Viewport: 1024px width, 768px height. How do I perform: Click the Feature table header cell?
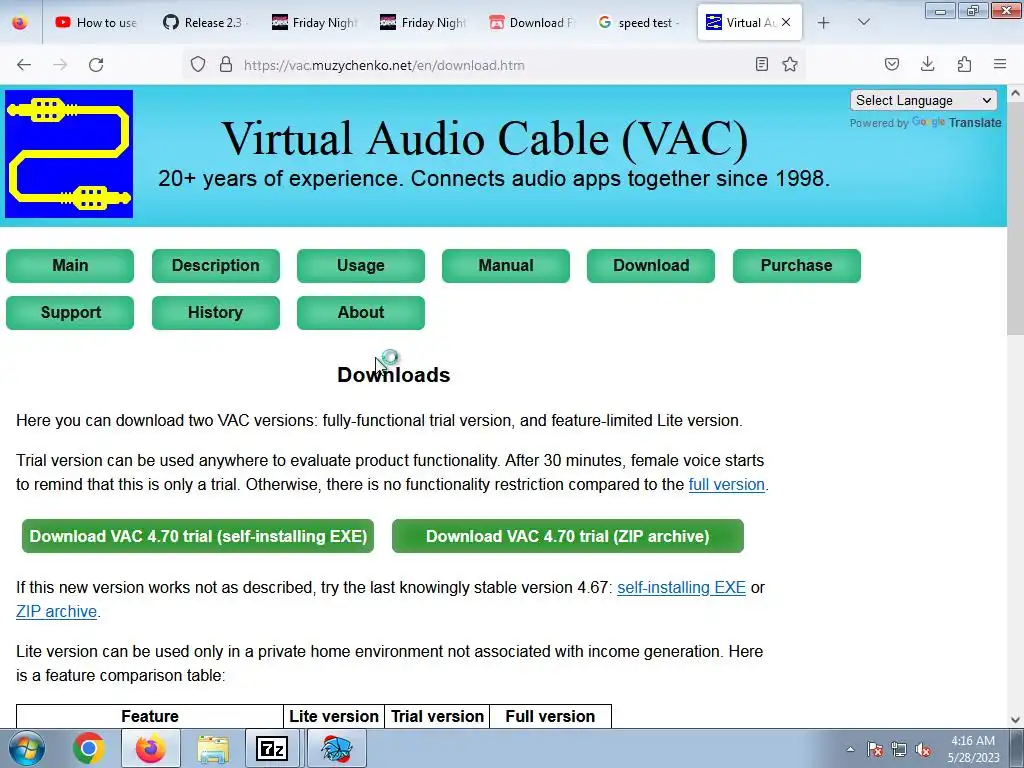(x=150, y=716)
